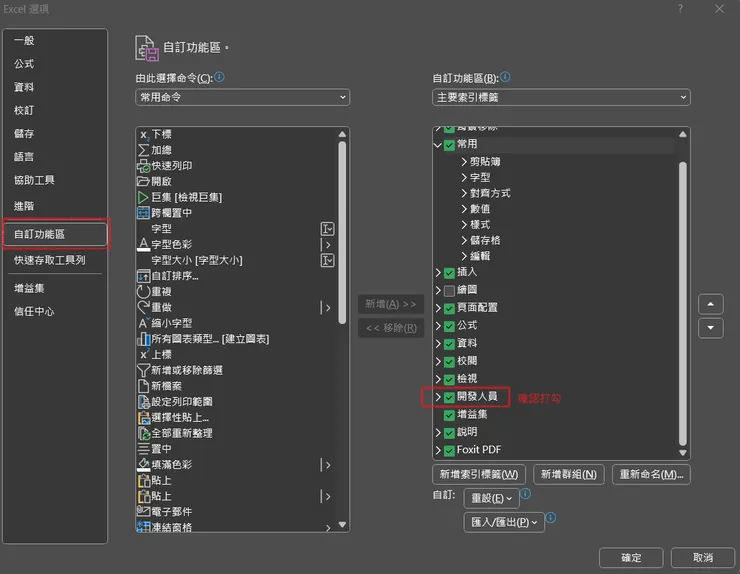Viewport: 740px width, 574px height.
Task: Choose the 快速列印 quick print icon
Action: pyautogui.click(x=143, y=166)
